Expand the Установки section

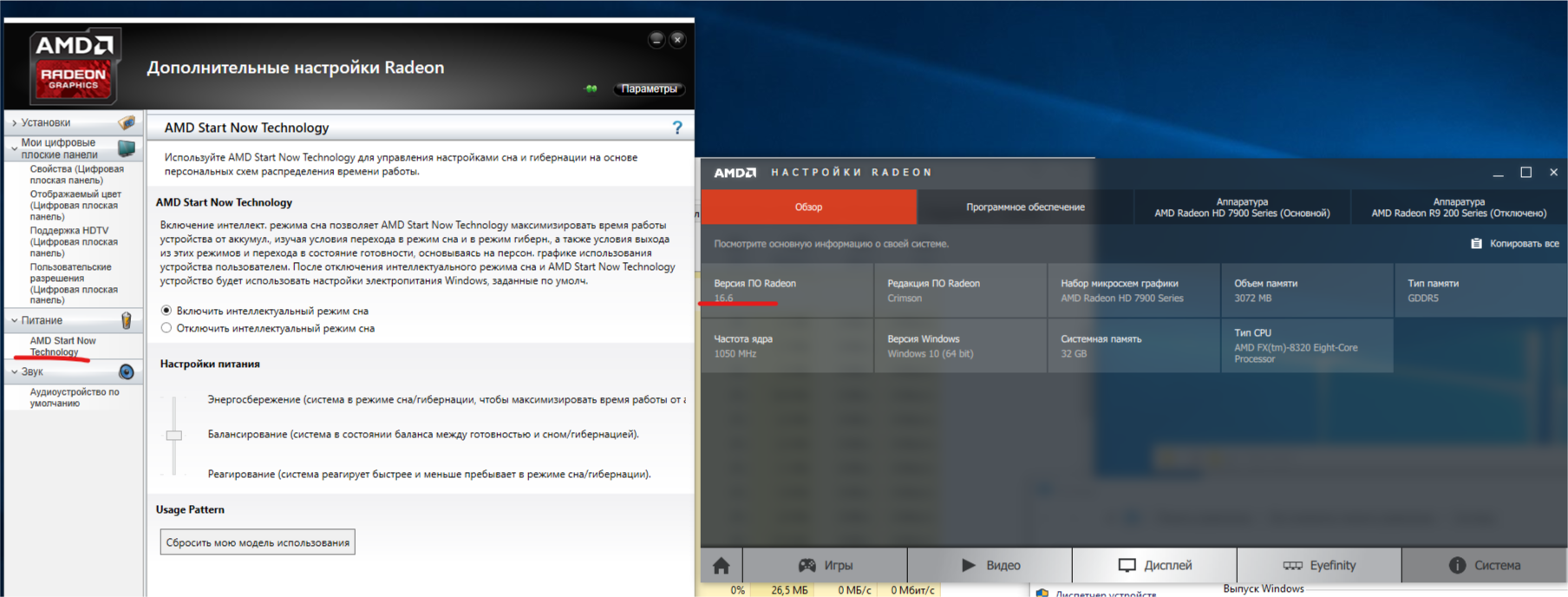pyautogui.click(x=15, y=123)
